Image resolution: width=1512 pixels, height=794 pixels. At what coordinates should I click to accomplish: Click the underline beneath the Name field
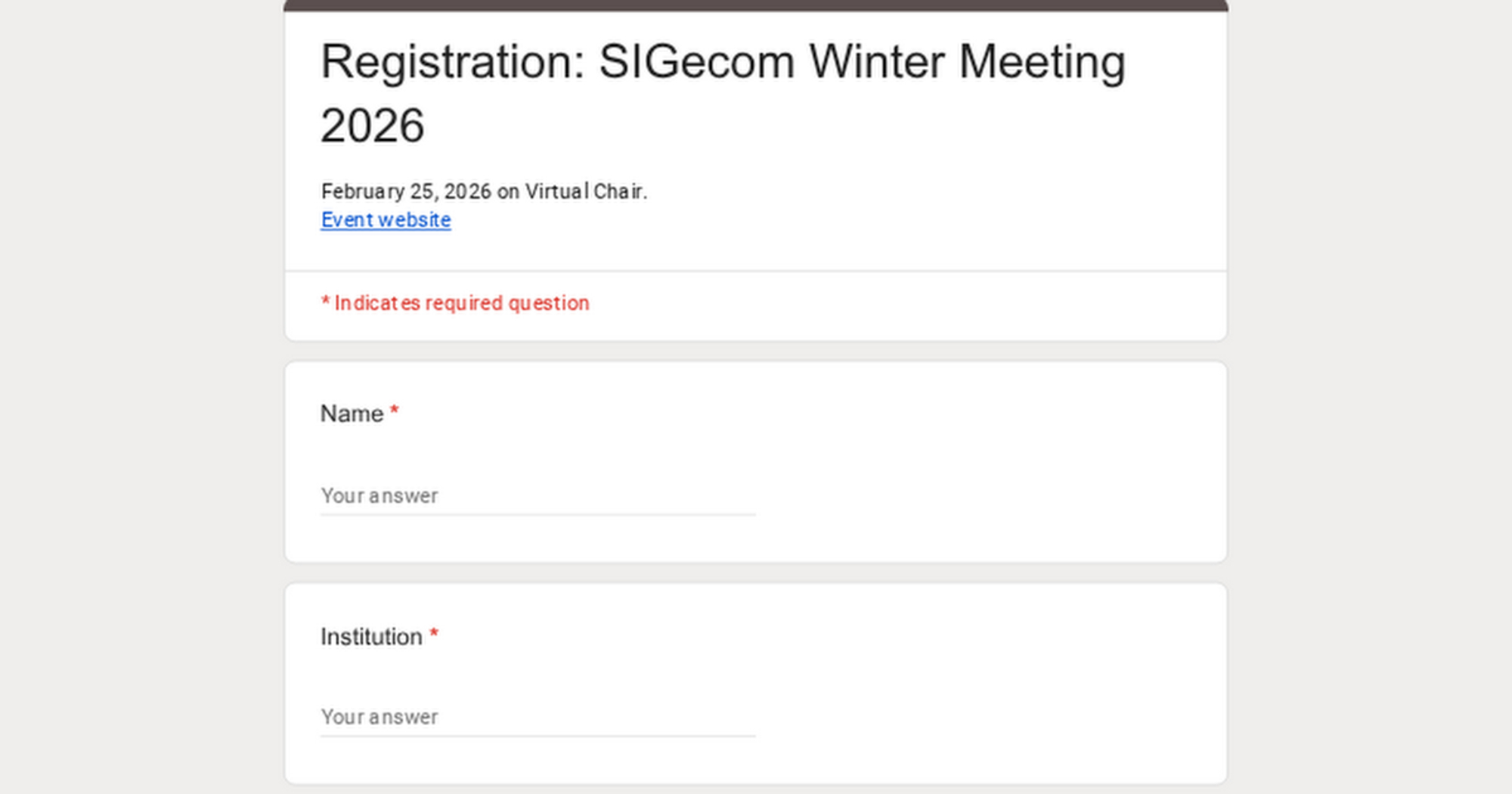[x=537, y=515]
